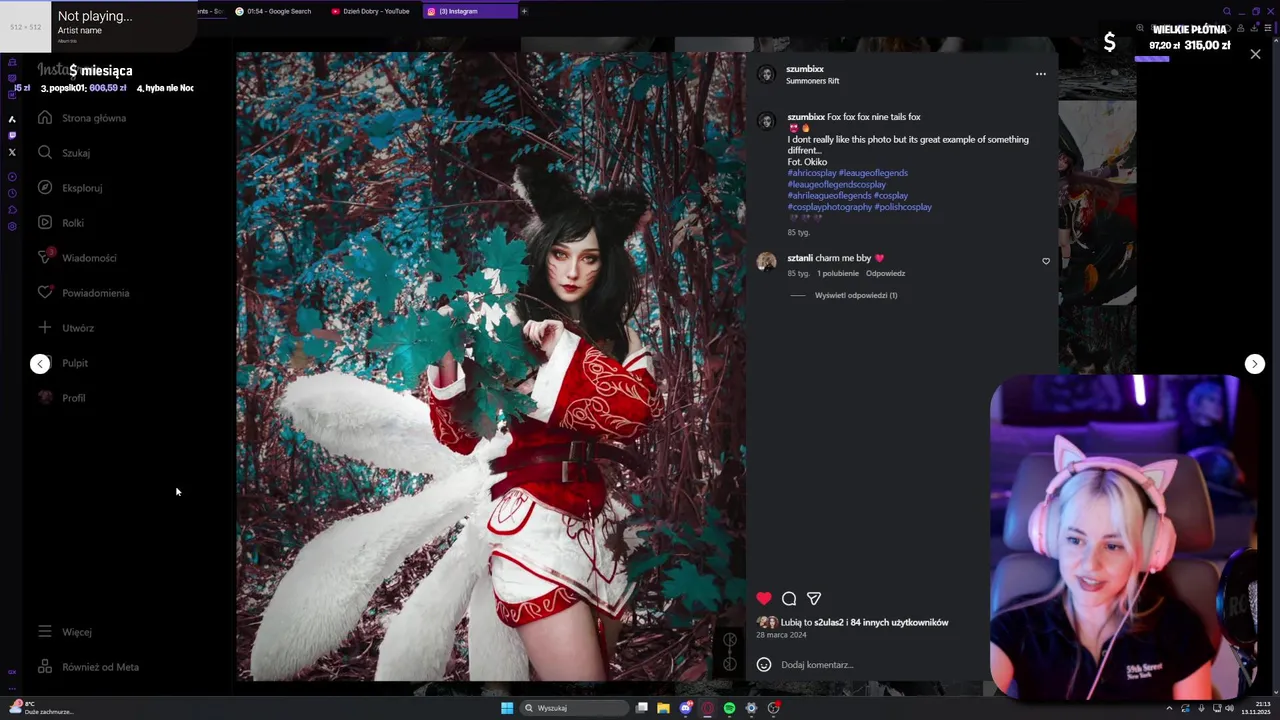1280x720 pixels.
Task: Go to next post arrow
Action: [1255, 364]
